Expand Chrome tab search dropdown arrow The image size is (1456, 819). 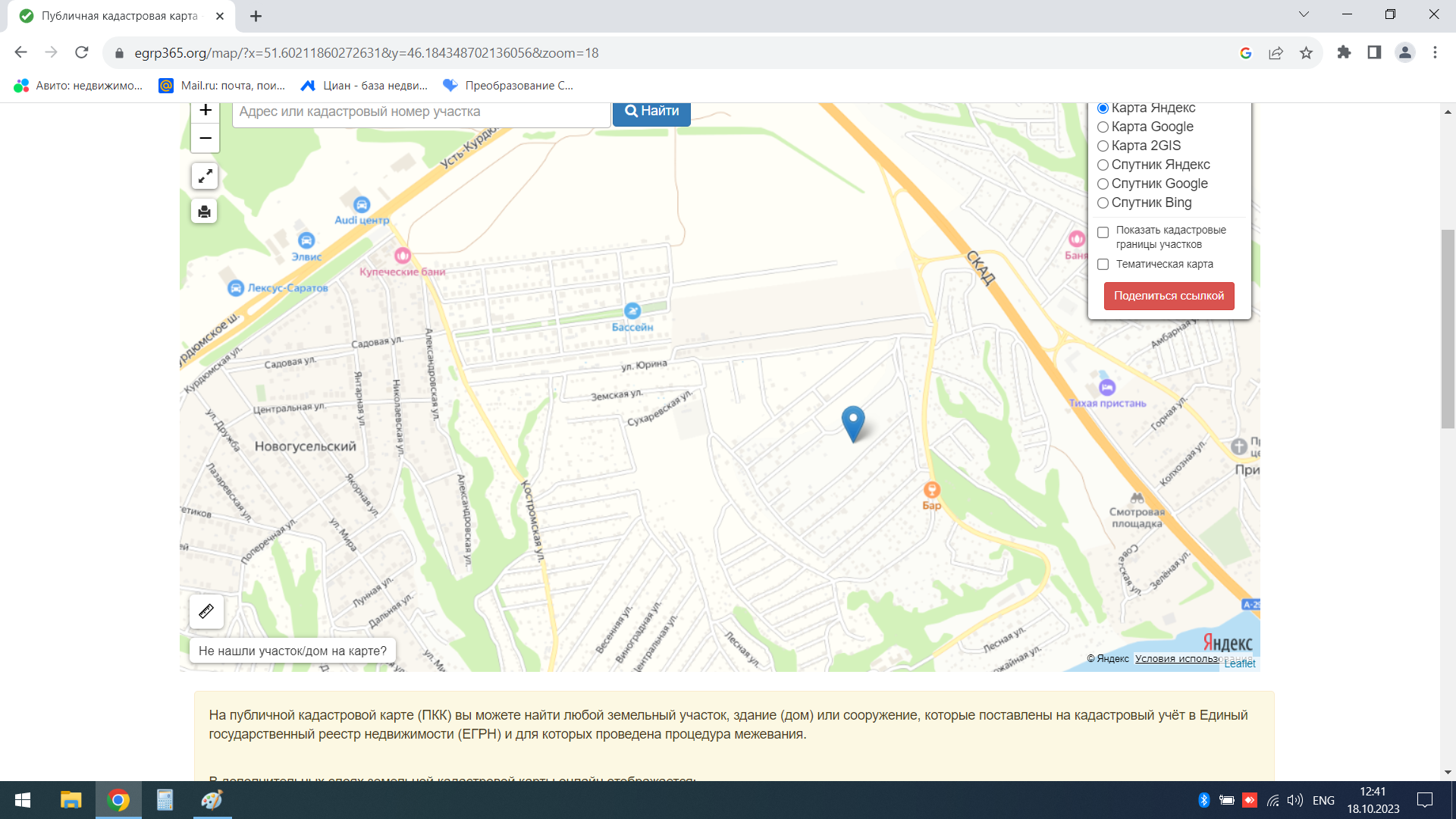[1304, 14]
